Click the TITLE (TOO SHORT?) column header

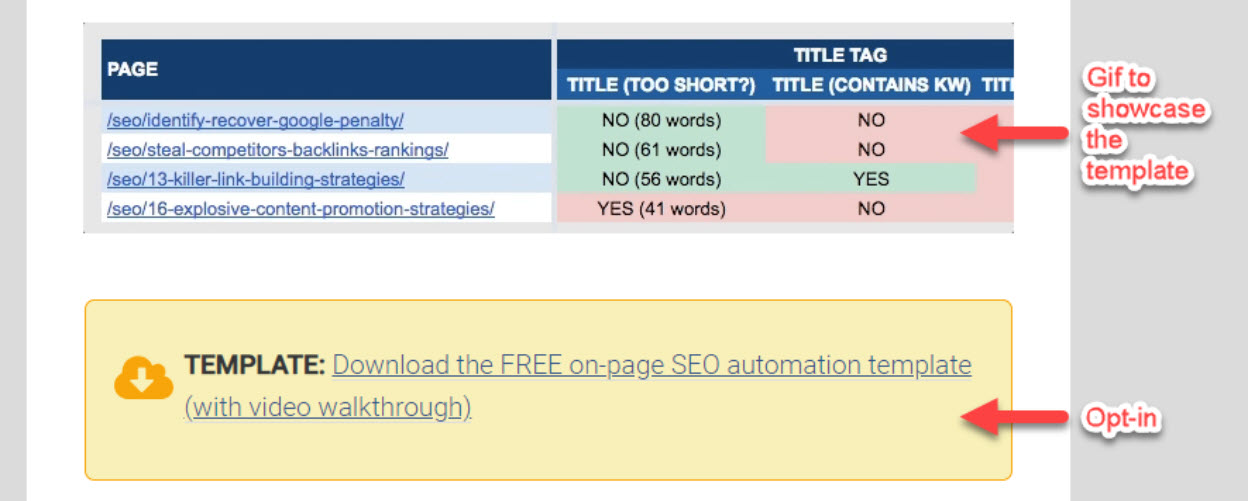coord(660,86)
